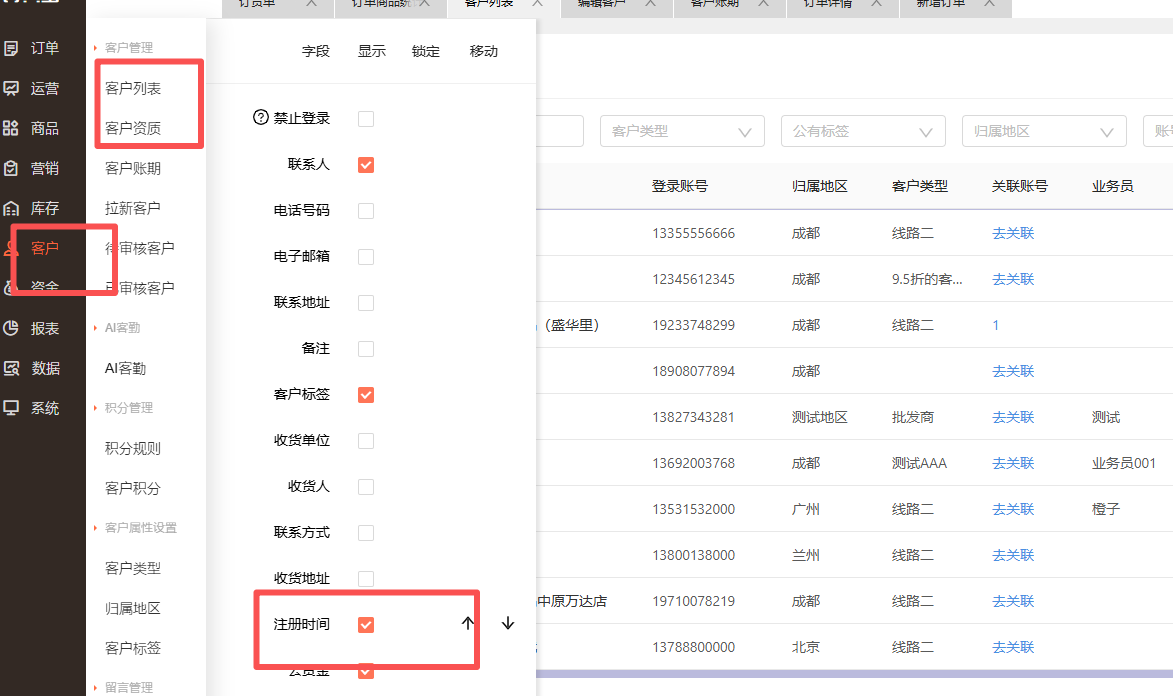Image resolution: width=1173 pixels, height=696 pixels.
Task: Click 去关联 for account 13531532000
Action: [x=1013, y=510]
